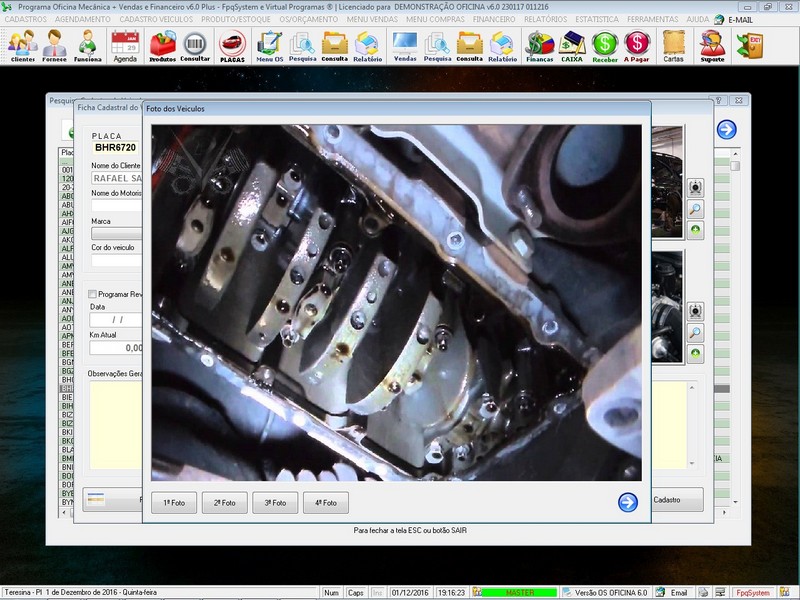Select the 3ª Foto button
This screenshot has height=600, width=800.
(x=275, y=503)
